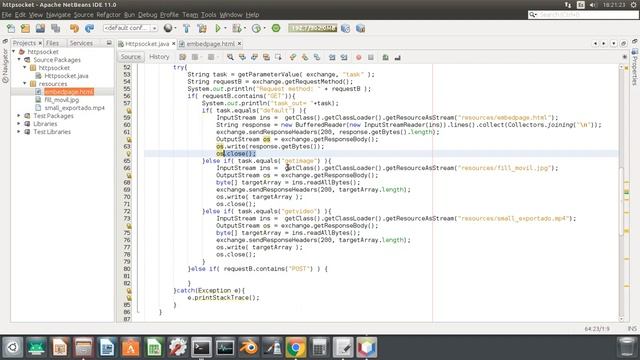Open the default configuration combo box
Screen dimensions: 640x360
click(x=130, y=28)
